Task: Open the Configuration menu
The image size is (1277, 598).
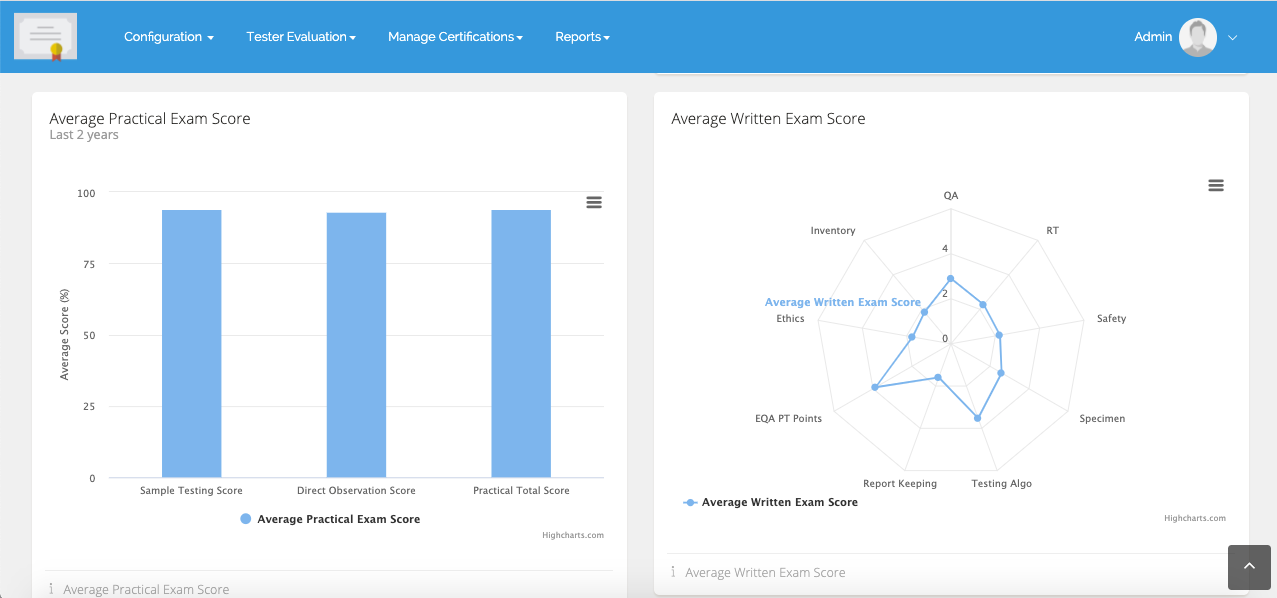Action: pos(168,36)
